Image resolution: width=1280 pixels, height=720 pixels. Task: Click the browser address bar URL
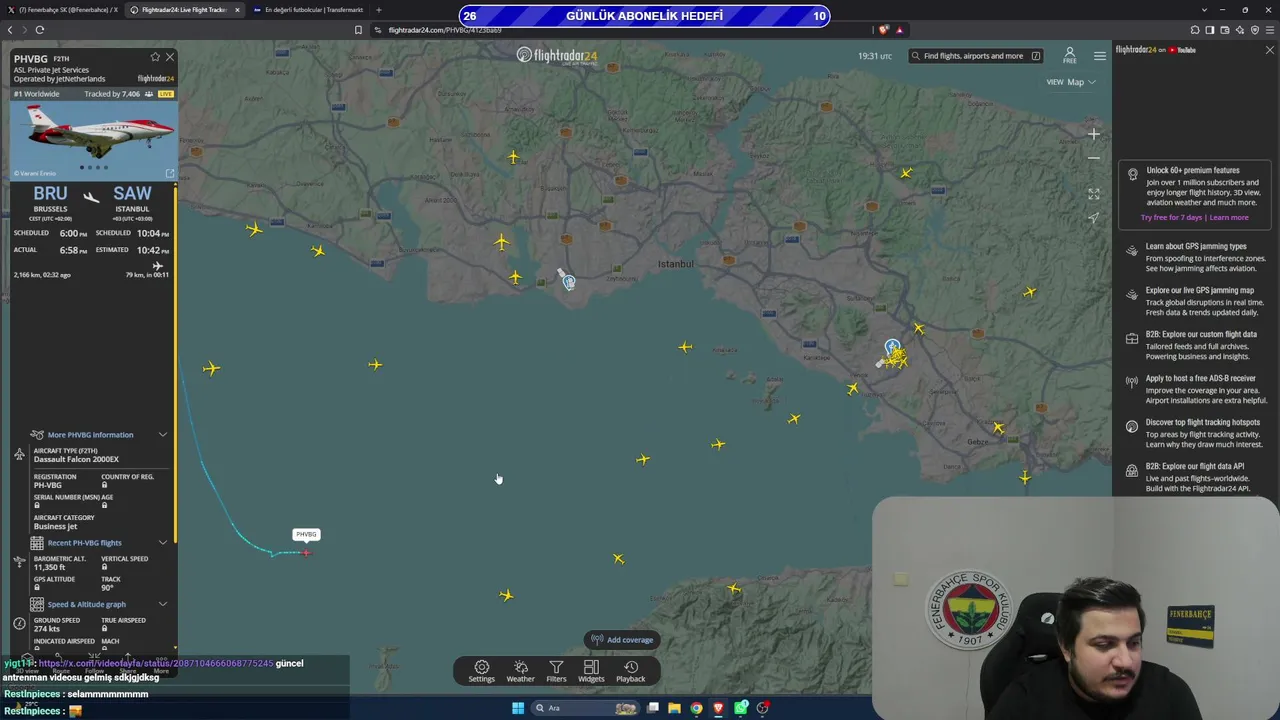pos(445,30)
